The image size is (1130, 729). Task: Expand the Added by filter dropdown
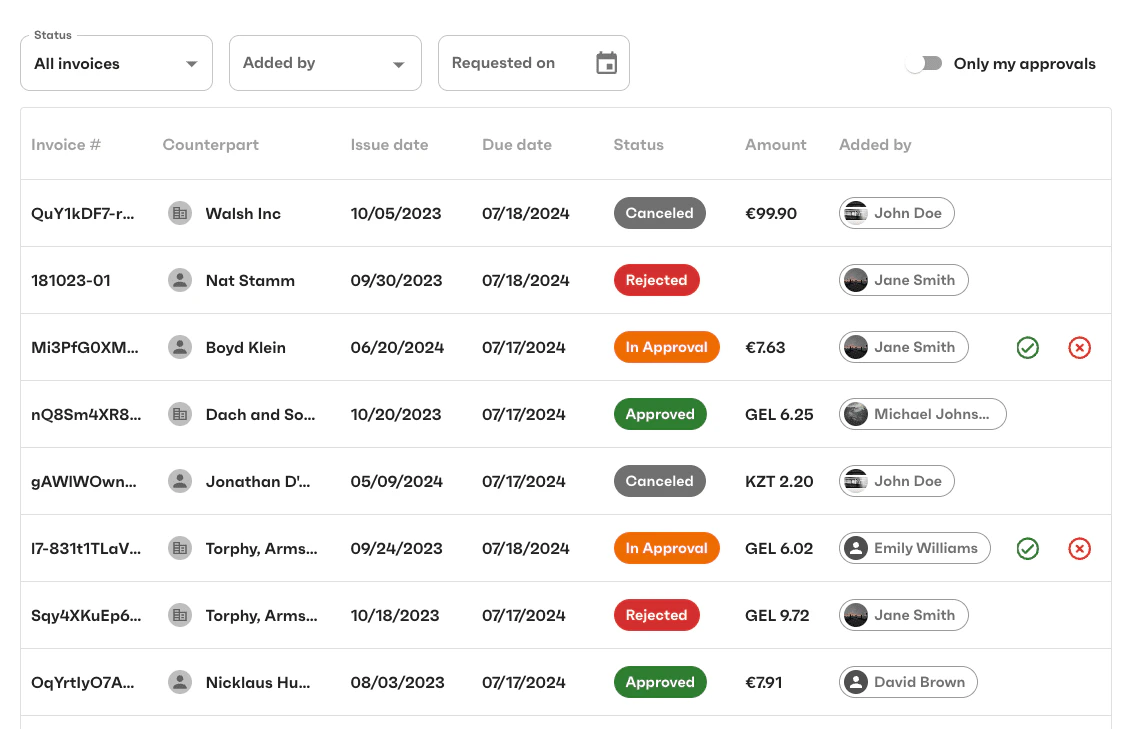tap(325, 62)
